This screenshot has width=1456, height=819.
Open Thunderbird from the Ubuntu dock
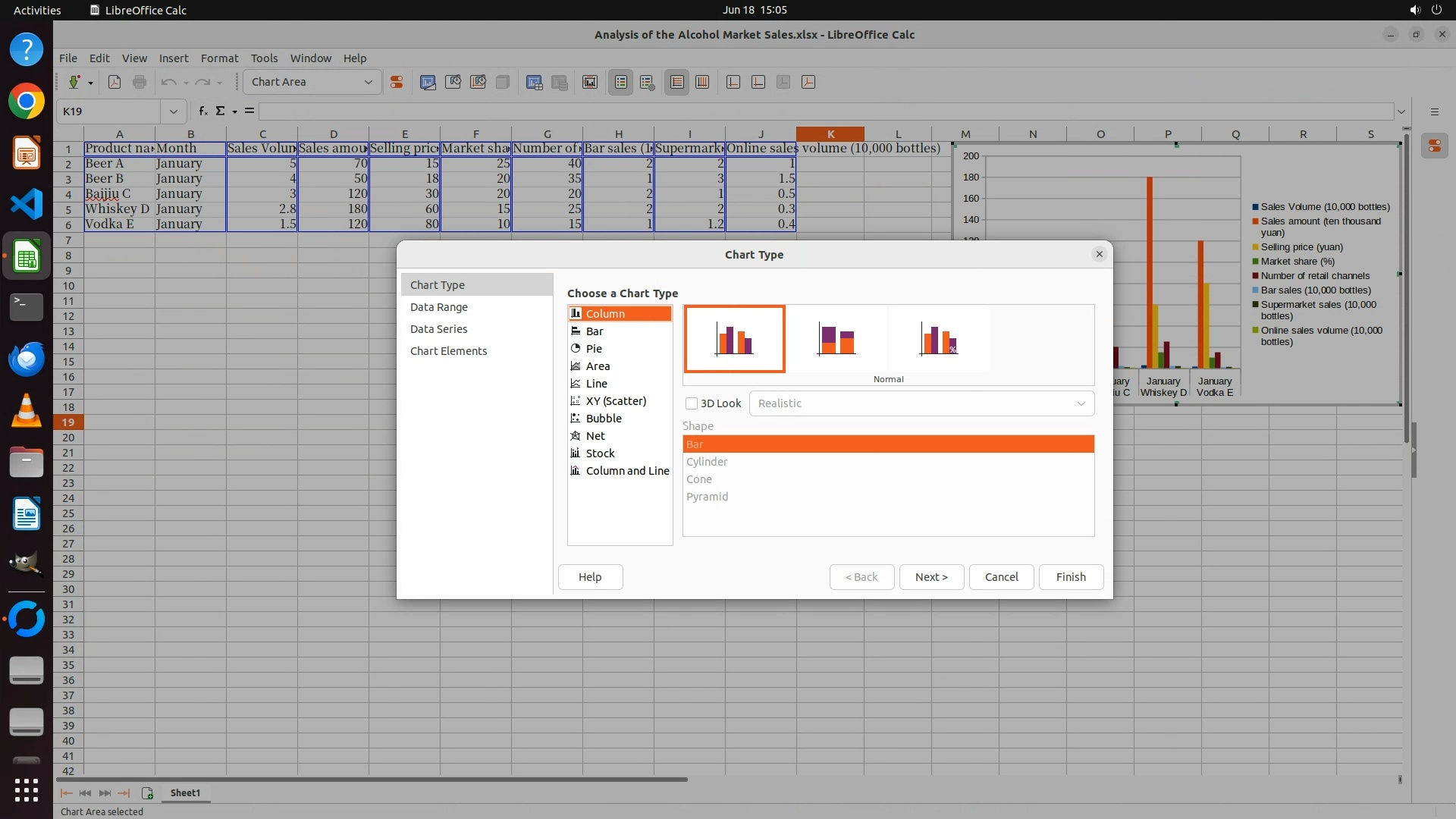[x=27, y=359]
